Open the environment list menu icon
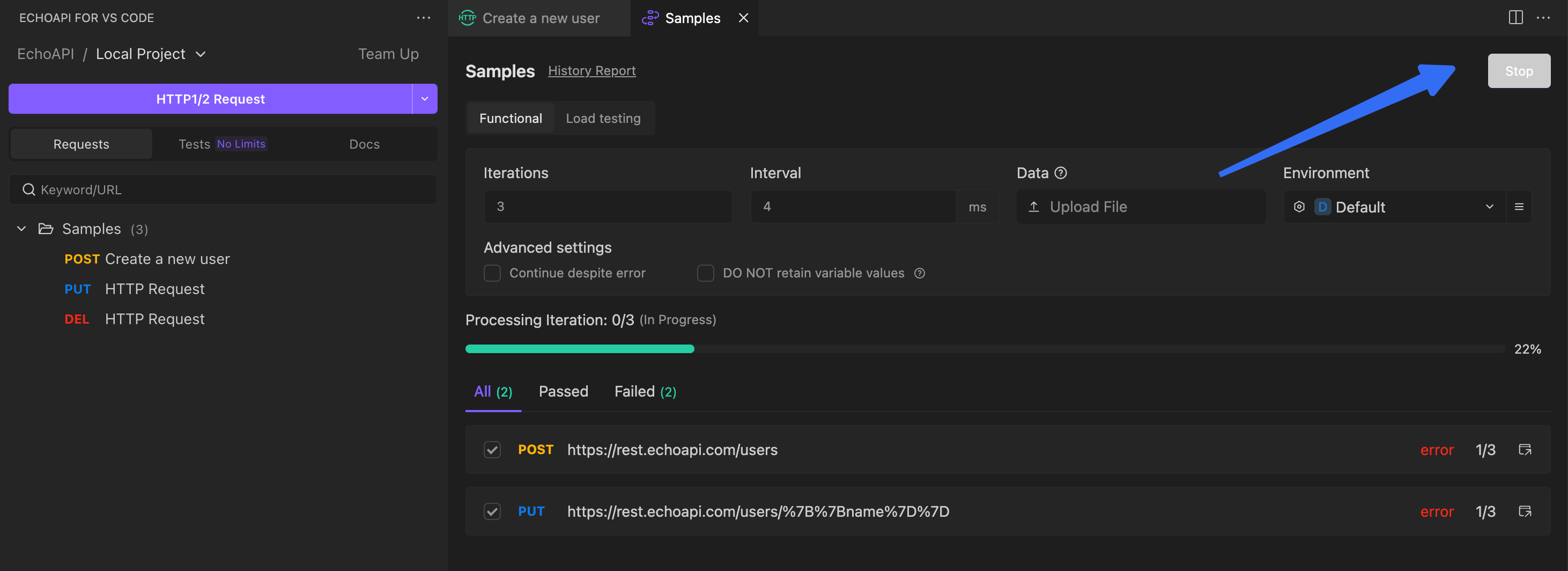Viewport: 1568px width, 571px height. [x=1519, y=207]
